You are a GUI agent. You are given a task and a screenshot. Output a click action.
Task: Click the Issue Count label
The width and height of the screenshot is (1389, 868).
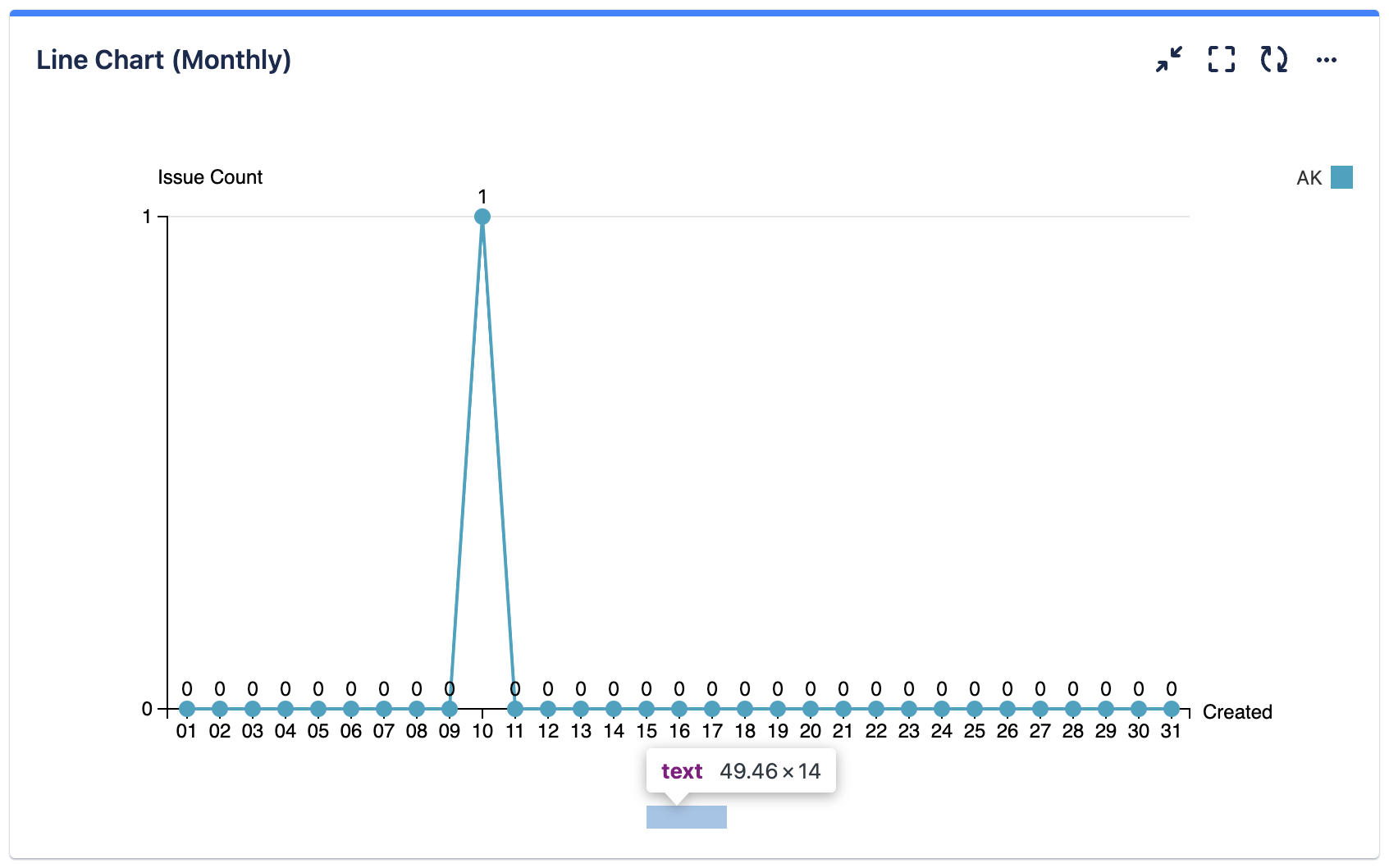coord(210,176)
